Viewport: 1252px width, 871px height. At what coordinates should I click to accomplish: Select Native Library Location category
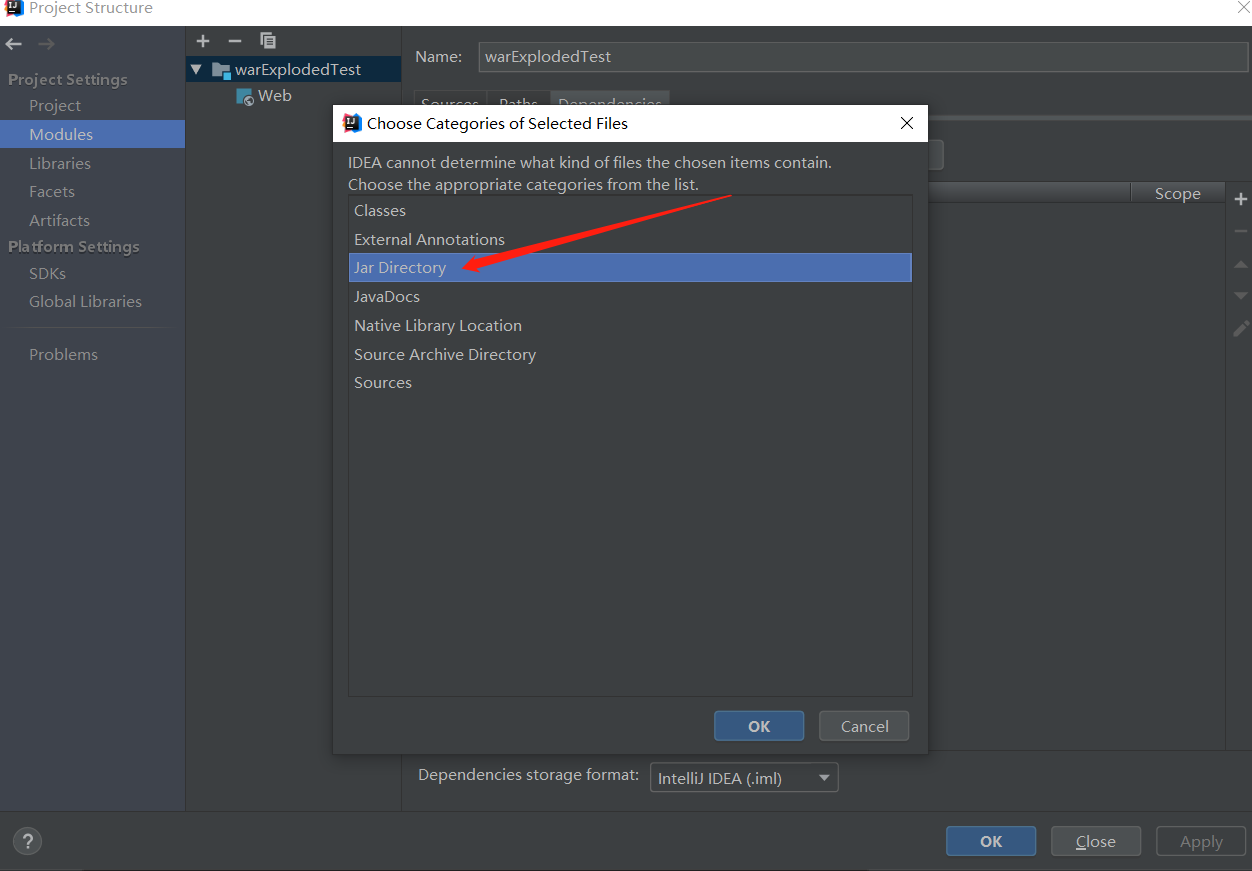point(630,325)
